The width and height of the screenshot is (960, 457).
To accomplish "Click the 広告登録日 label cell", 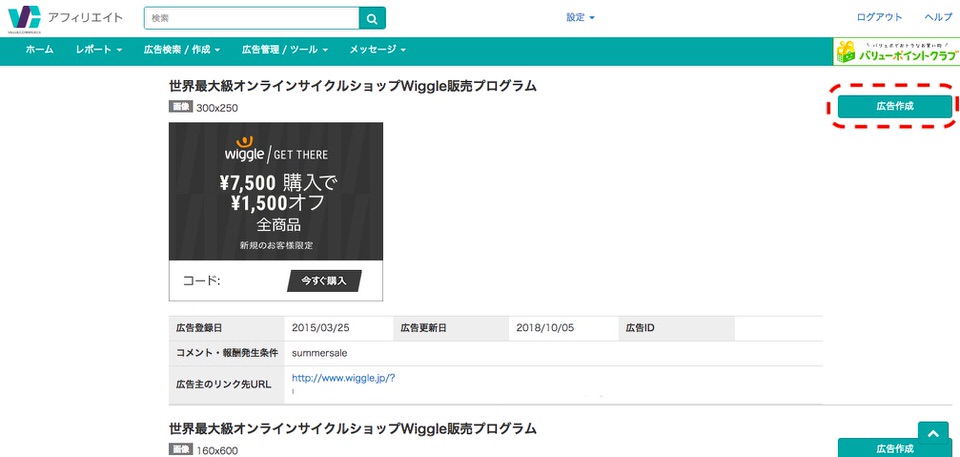I will coord(227,328).
